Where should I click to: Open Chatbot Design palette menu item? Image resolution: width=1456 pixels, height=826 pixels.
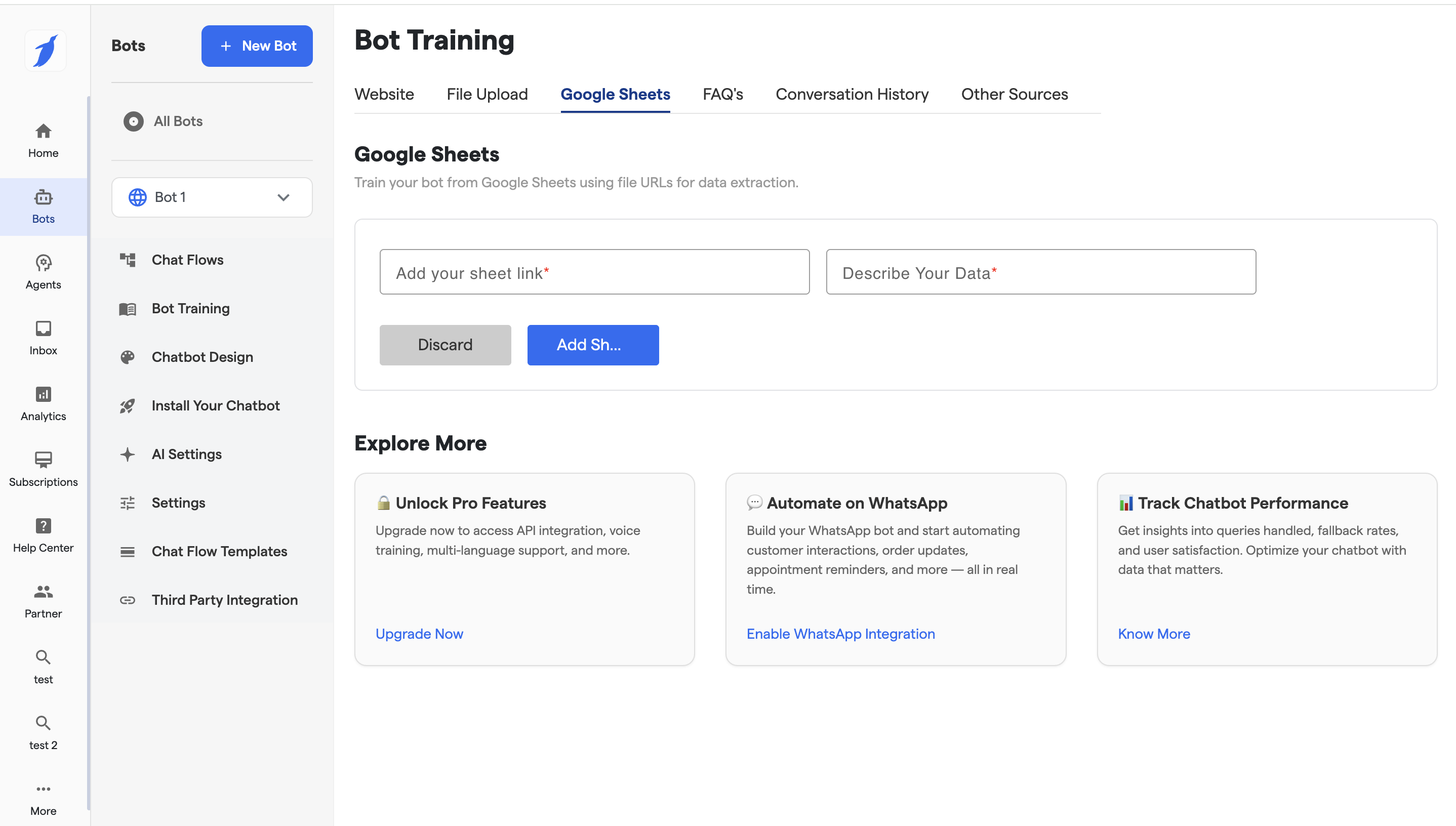202,357
